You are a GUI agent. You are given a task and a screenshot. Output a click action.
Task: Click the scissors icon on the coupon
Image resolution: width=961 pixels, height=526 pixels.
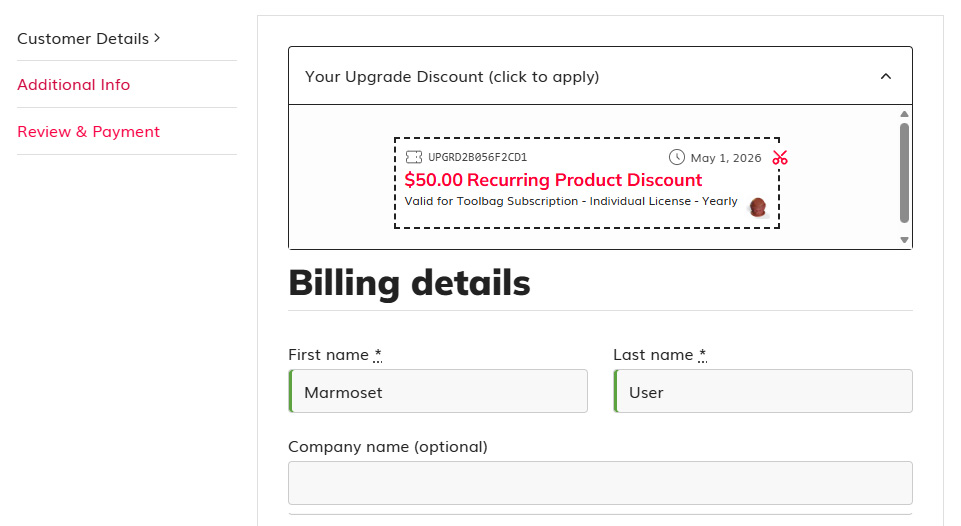point(781,158)
